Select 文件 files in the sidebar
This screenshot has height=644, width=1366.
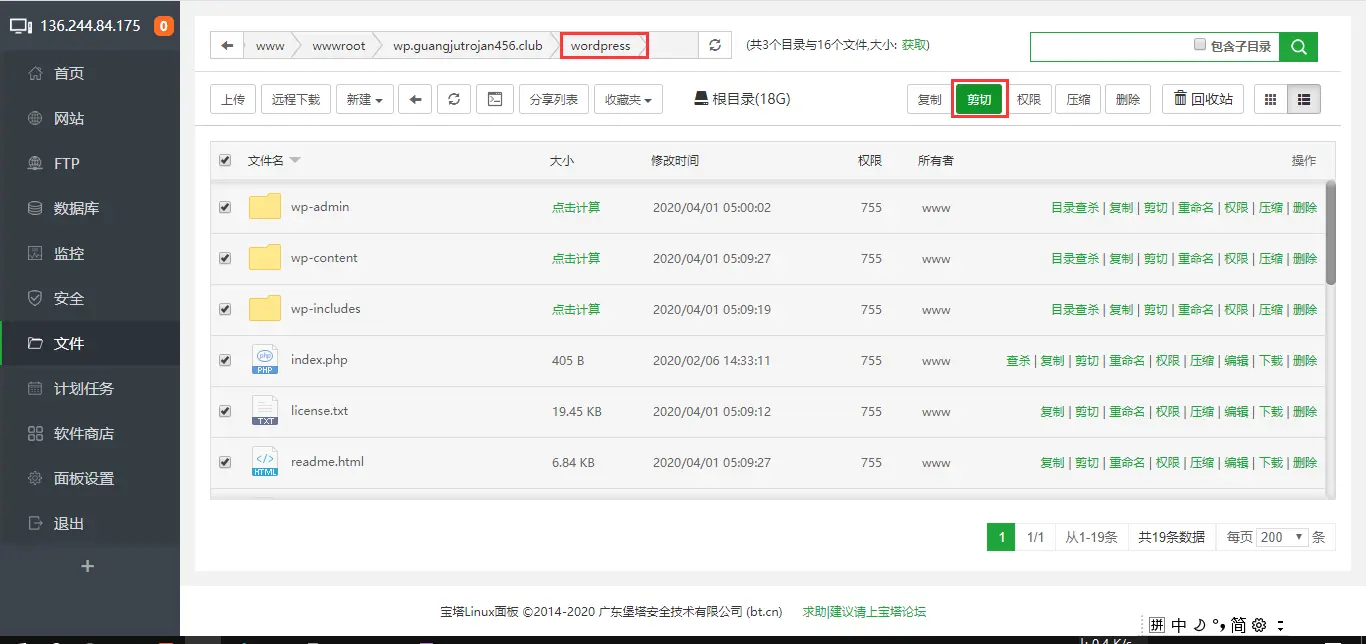pos(90,343)
